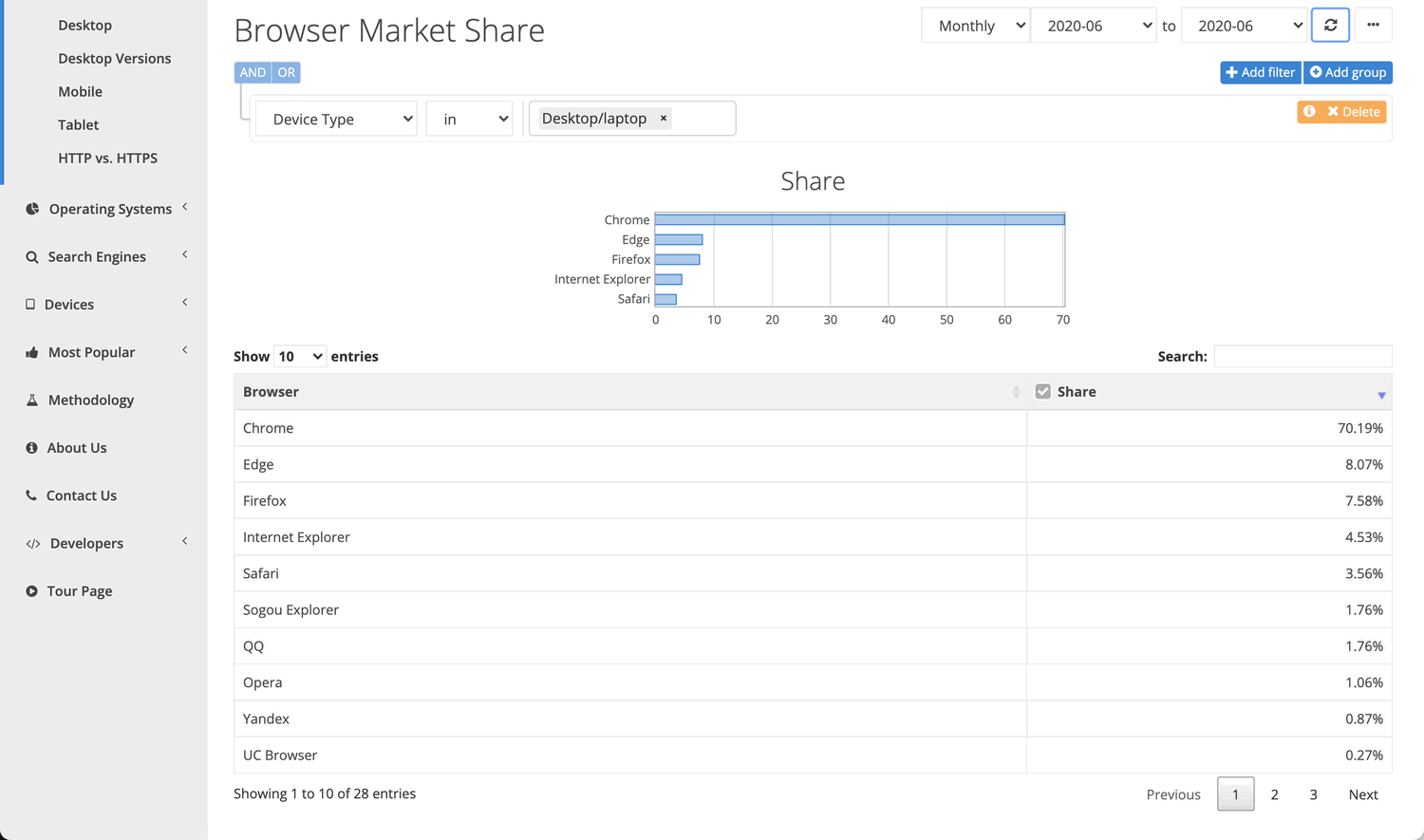The height and width of the screenshot is (840, 1424).
Task: Change the Show entries dropdown
Action: point(299,356)
